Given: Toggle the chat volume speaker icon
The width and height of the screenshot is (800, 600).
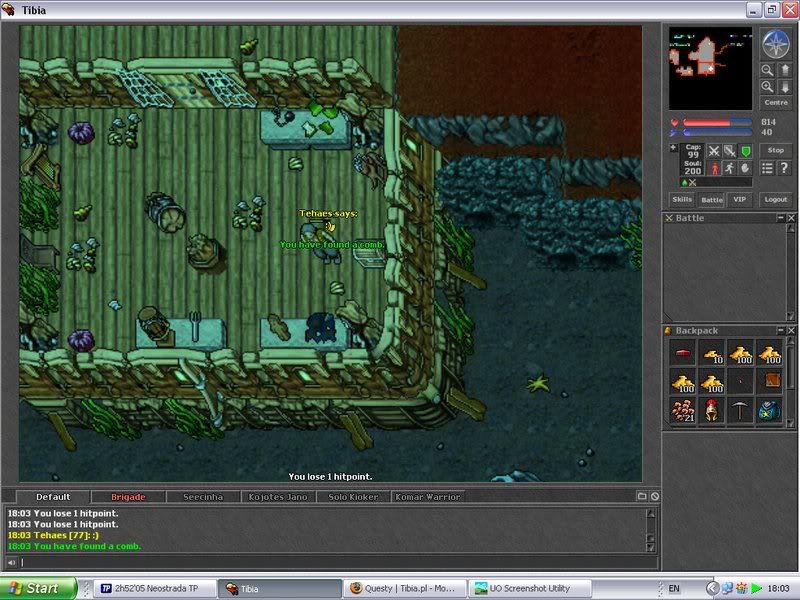Looking at the screenshot, I should pos(11,563).
